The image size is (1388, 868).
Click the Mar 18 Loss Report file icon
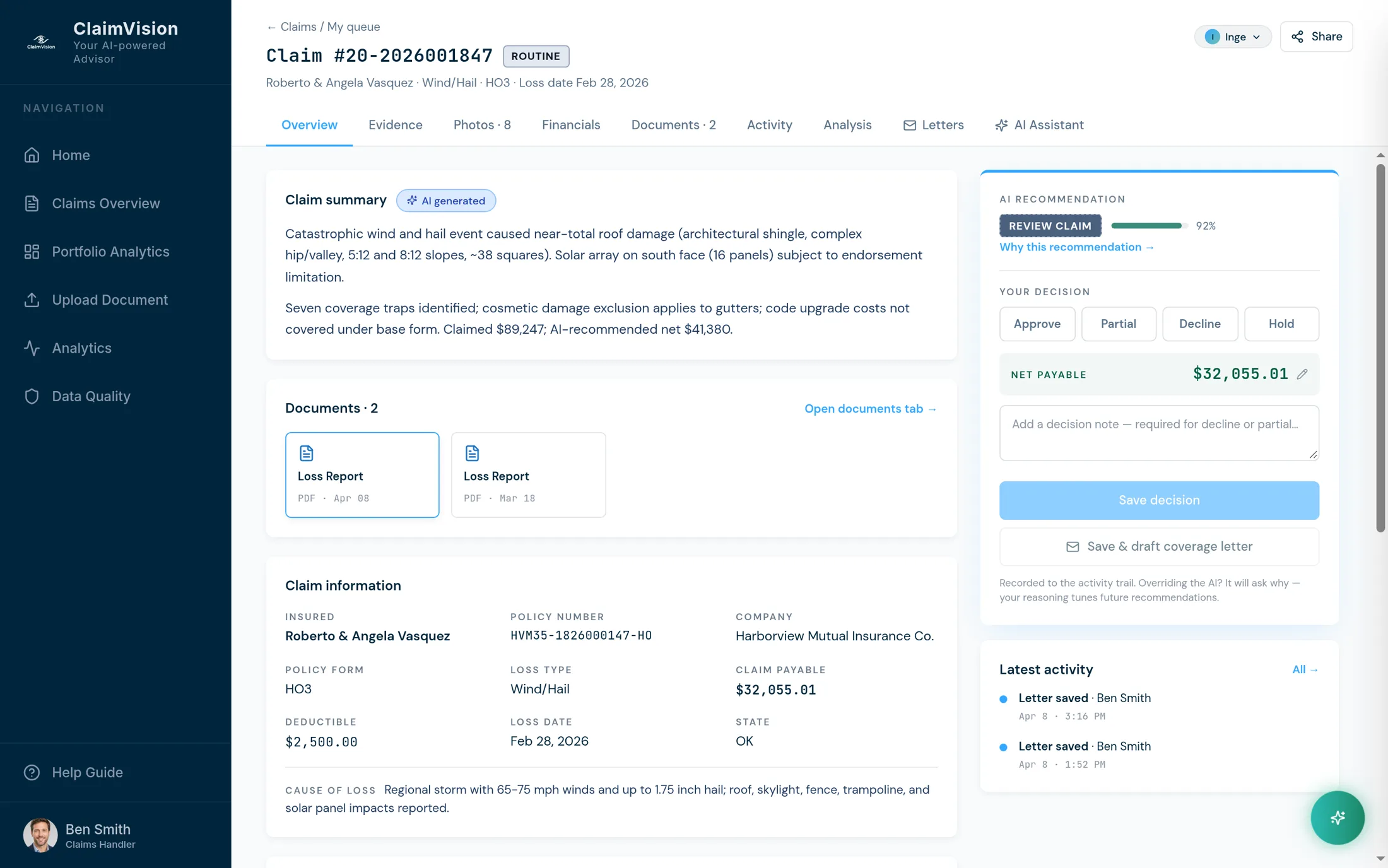click(x=472, y=453)
